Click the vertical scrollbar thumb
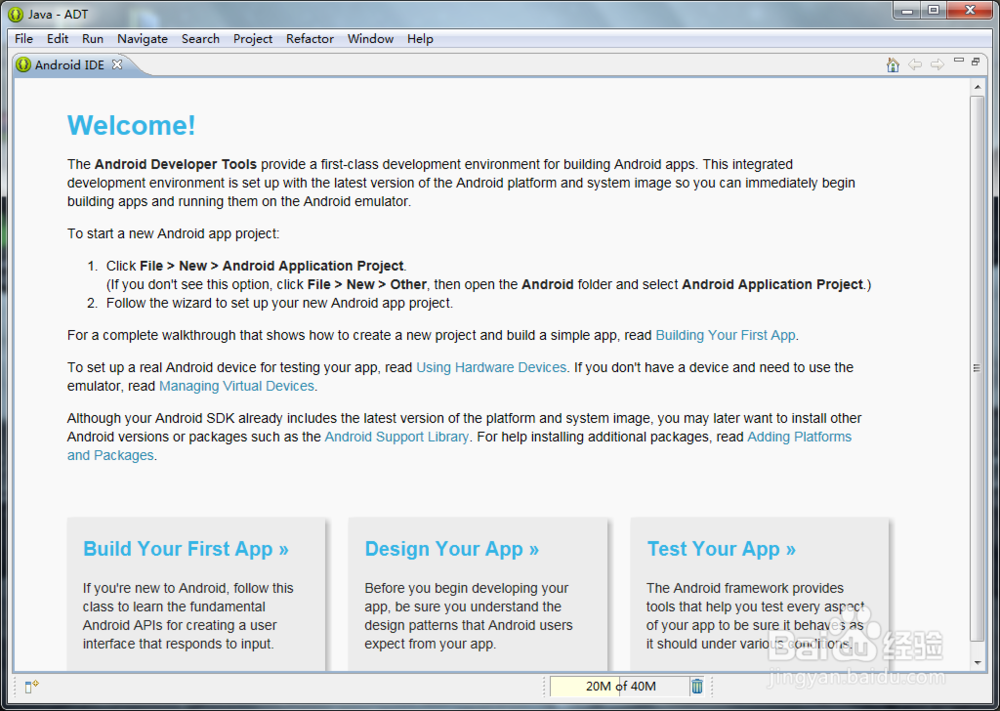The width and height of the screenshot is (1000, 711). [976, 368]
